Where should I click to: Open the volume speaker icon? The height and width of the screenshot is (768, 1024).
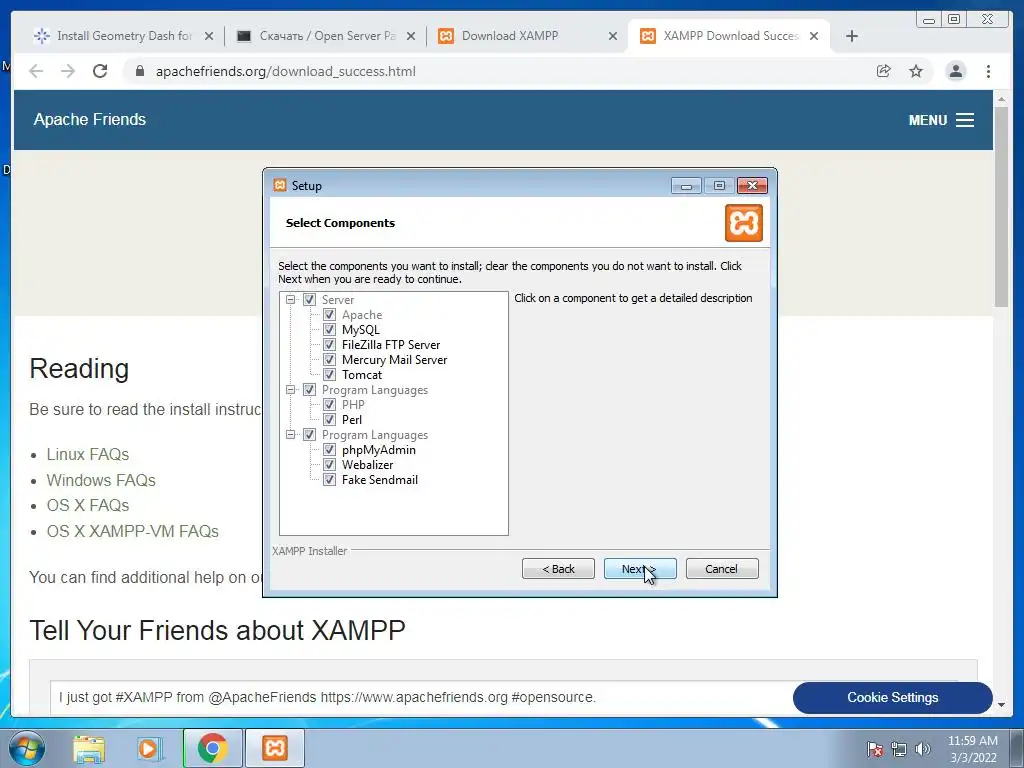tap(923, 749)
